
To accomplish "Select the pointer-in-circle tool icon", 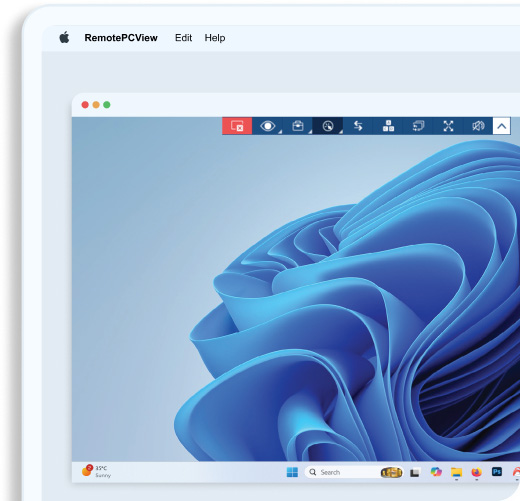I will point(328,126).
